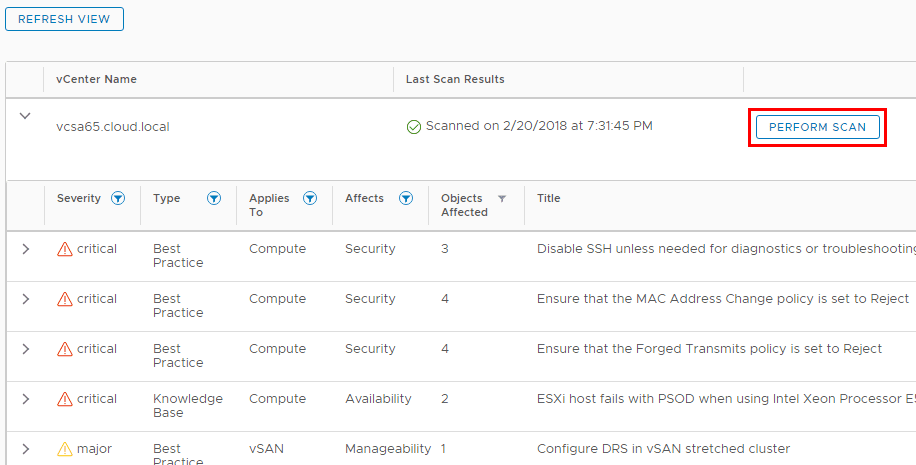
Task: Expand the MAC Address Change finding
Action: tap(26, 299)
